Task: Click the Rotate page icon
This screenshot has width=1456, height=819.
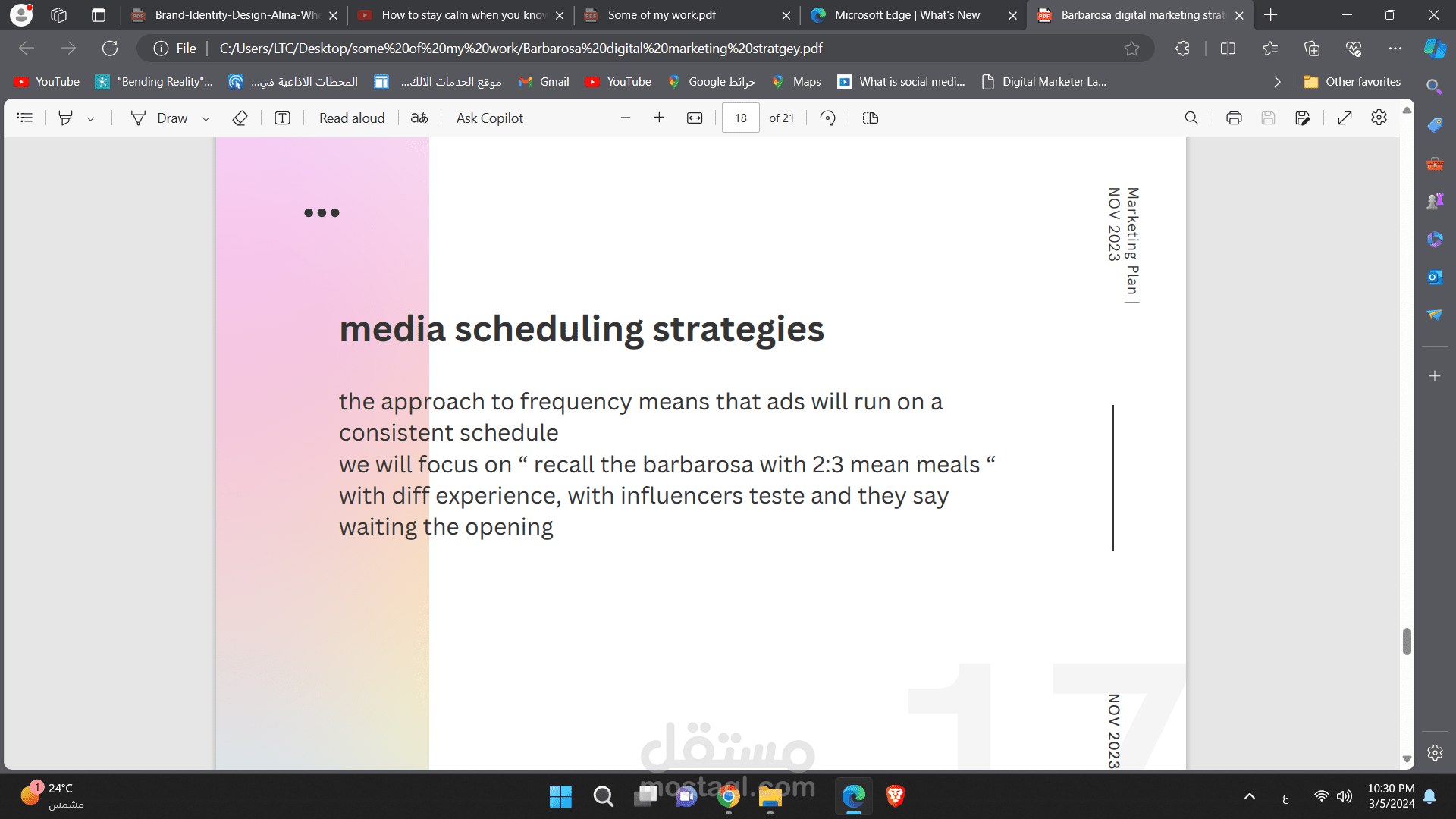Action: tap(828, 118)
